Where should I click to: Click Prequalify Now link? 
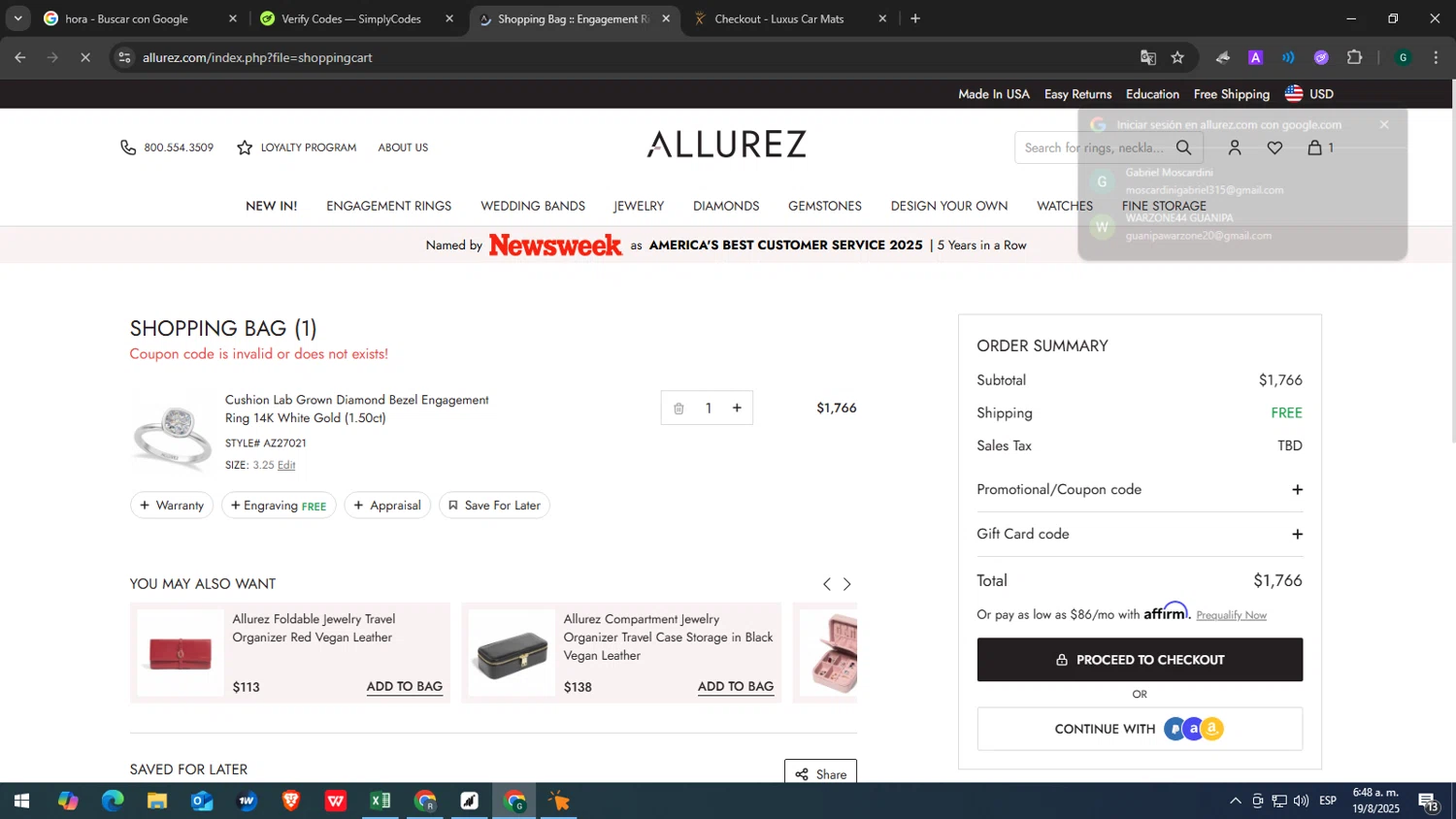1231,615
